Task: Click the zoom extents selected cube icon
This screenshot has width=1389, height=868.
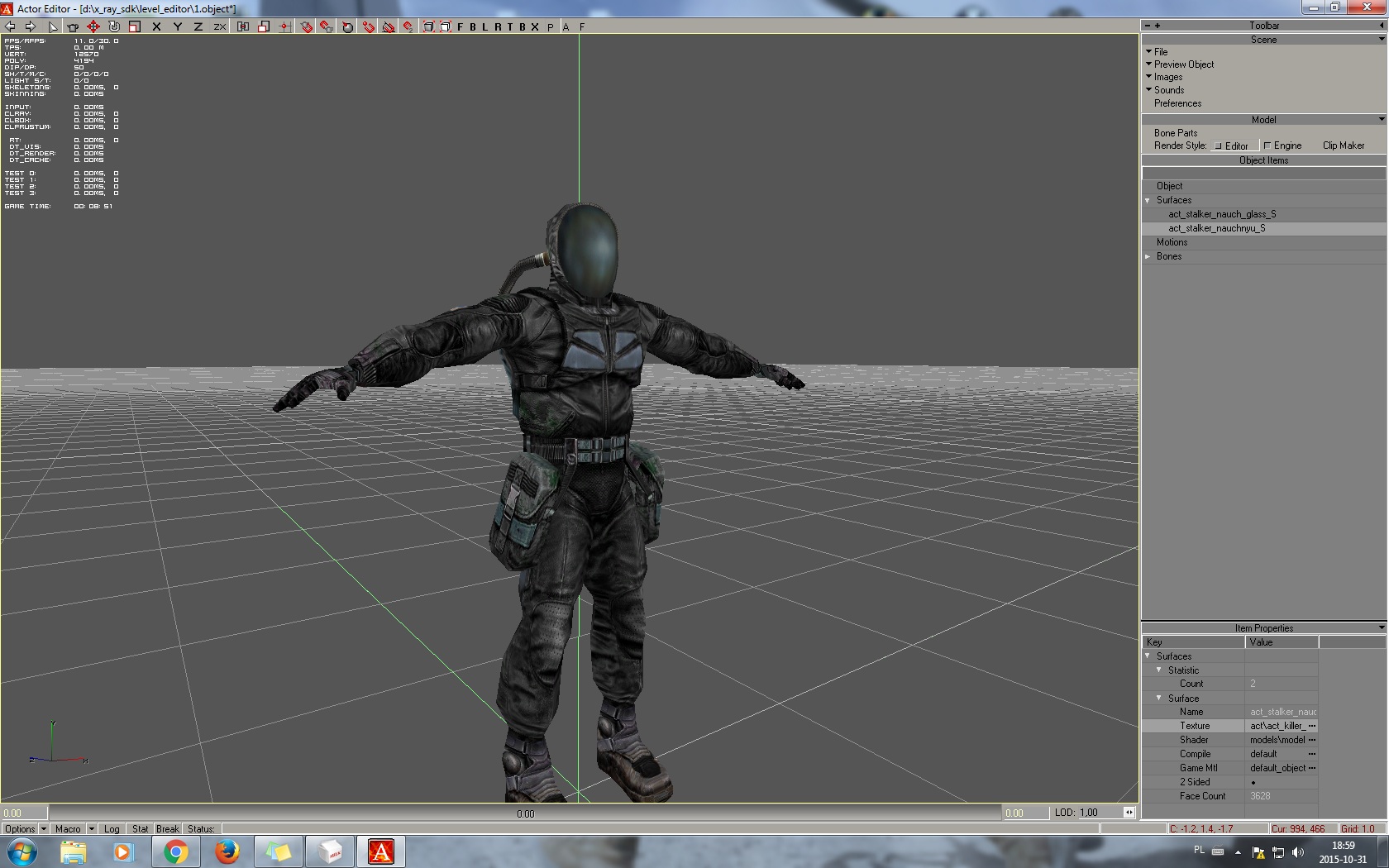Action: pos(445,26)
